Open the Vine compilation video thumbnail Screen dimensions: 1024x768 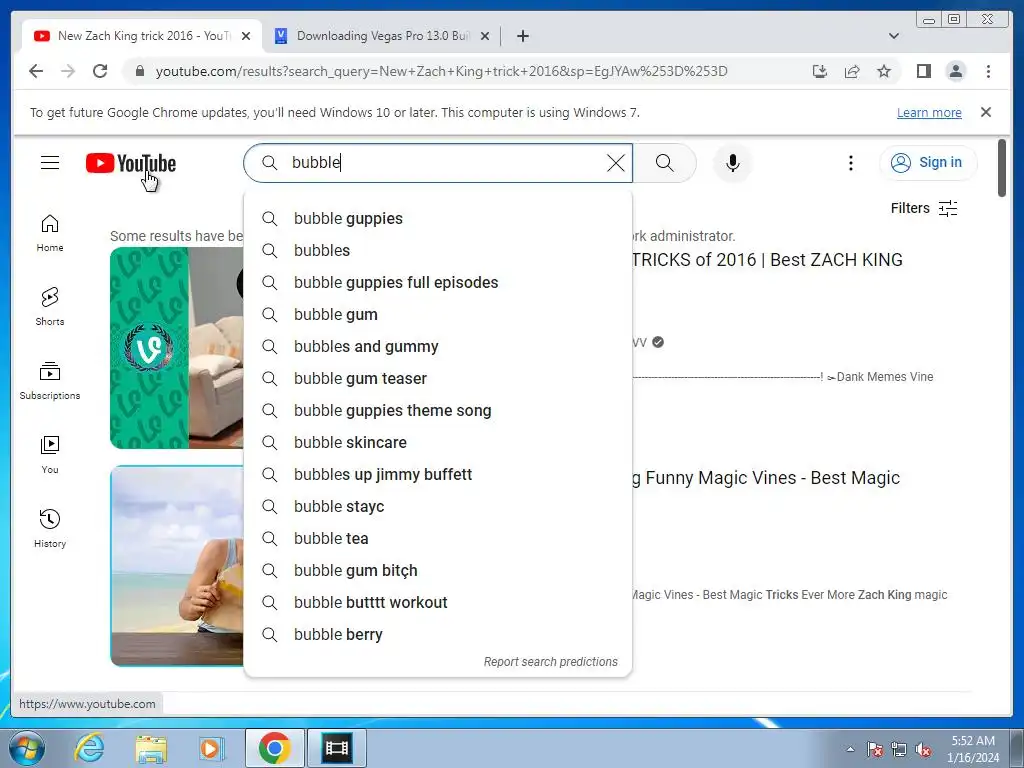click(x=176, y=348)
